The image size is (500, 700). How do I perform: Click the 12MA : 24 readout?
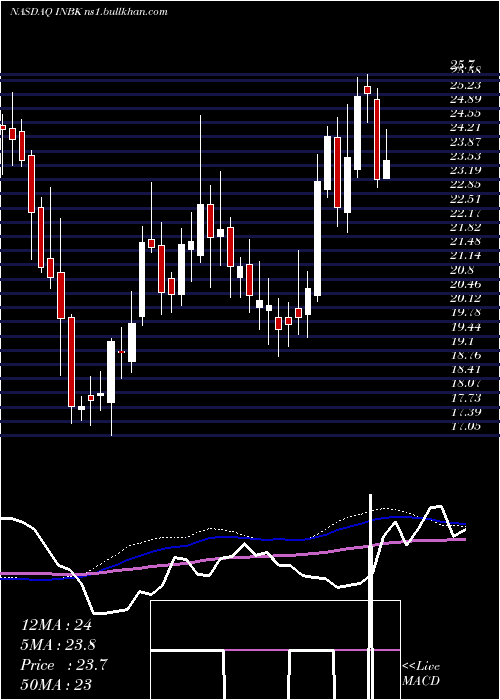(56, 625)
